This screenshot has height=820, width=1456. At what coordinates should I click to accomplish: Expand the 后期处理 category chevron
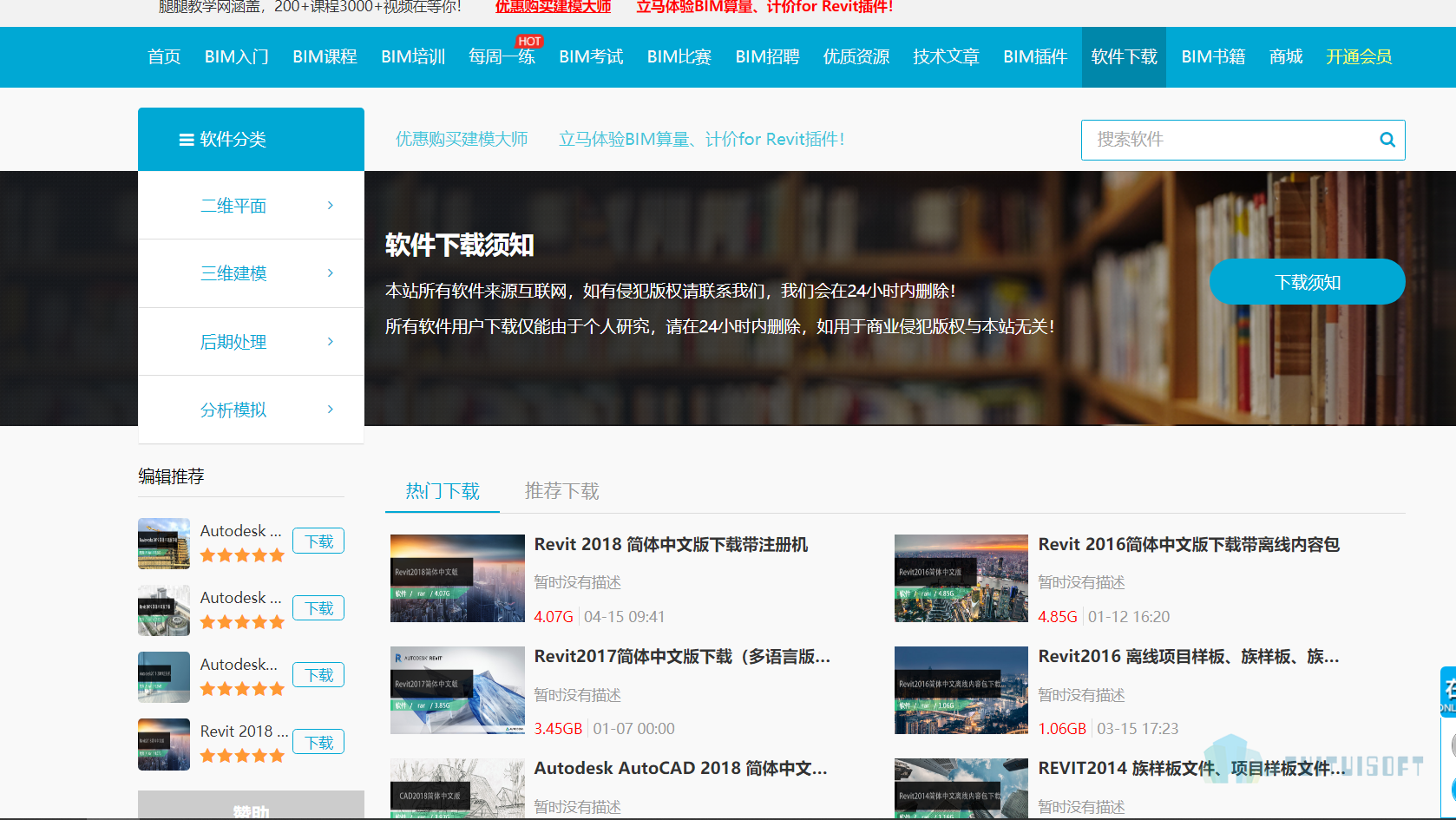tap(331, 342)
